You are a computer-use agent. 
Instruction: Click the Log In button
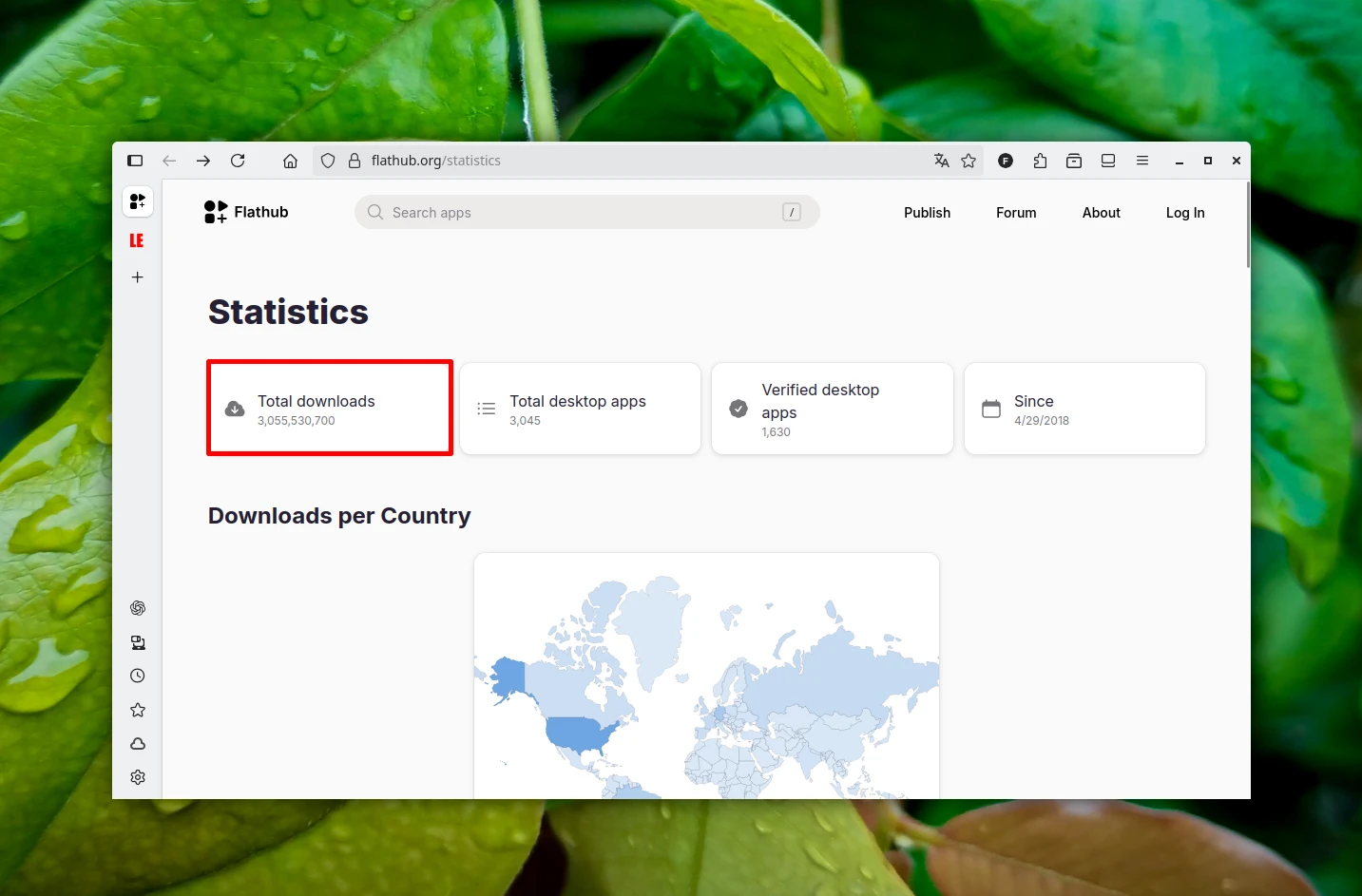[x=1184, y=213]
